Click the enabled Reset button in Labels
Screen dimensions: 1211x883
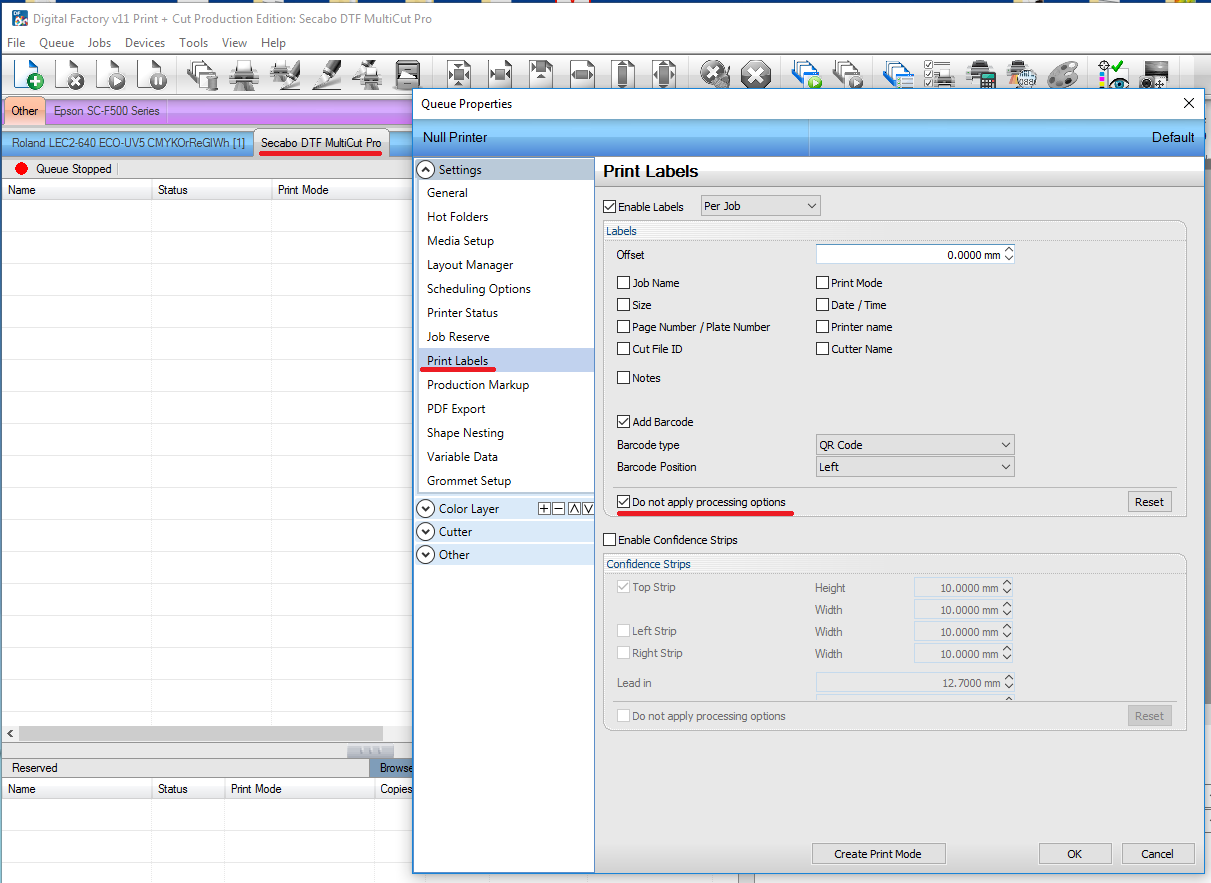[1150, 502]
